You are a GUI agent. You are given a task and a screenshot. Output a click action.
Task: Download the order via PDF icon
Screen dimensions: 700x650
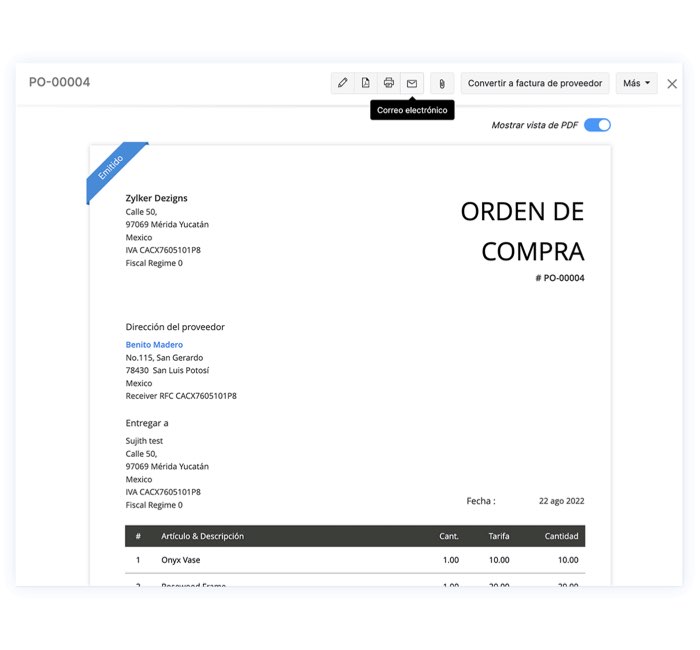point(366,83)
